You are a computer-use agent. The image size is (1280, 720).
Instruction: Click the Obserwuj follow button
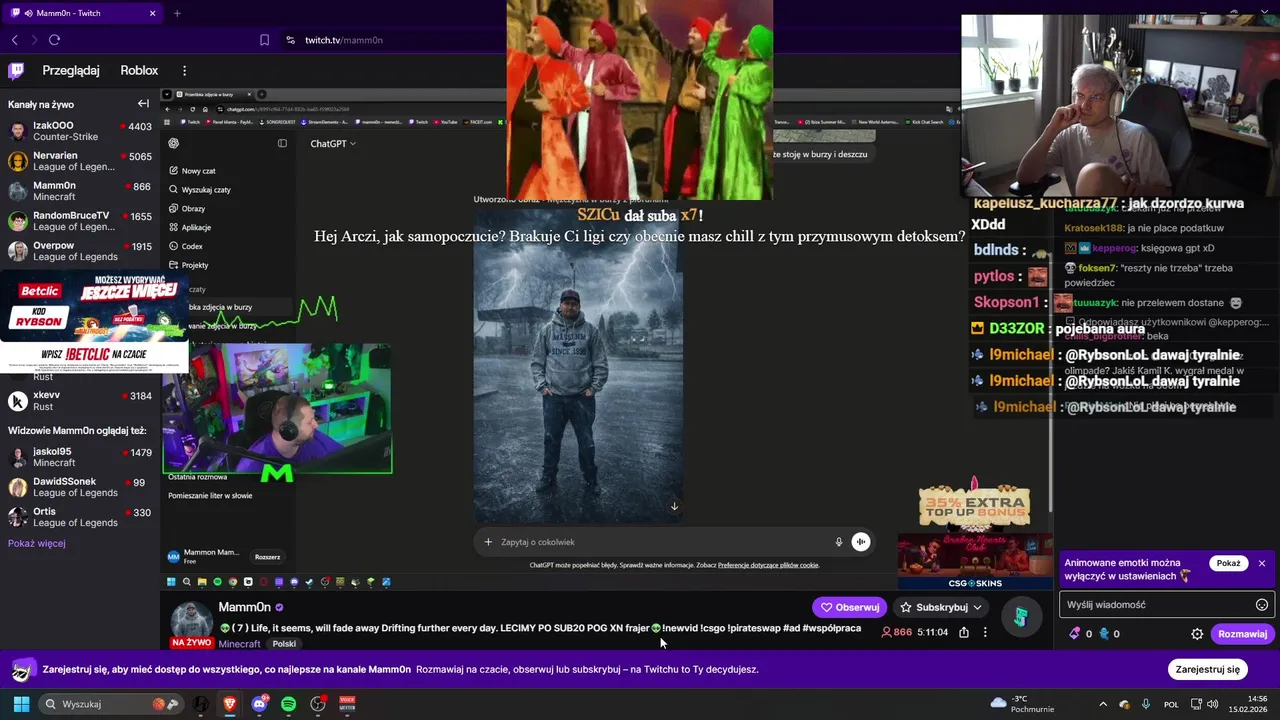850,607
